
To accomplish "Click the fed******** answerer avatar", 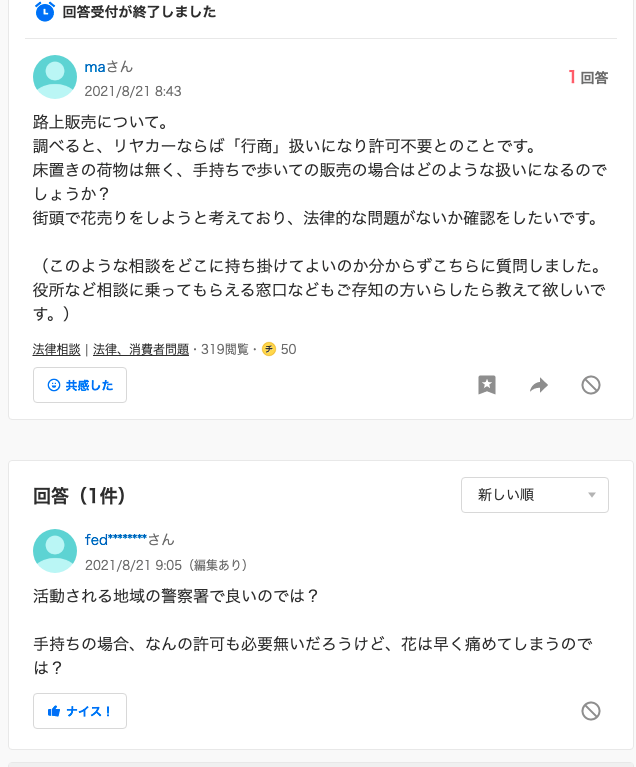I will [x=55, y=551].
